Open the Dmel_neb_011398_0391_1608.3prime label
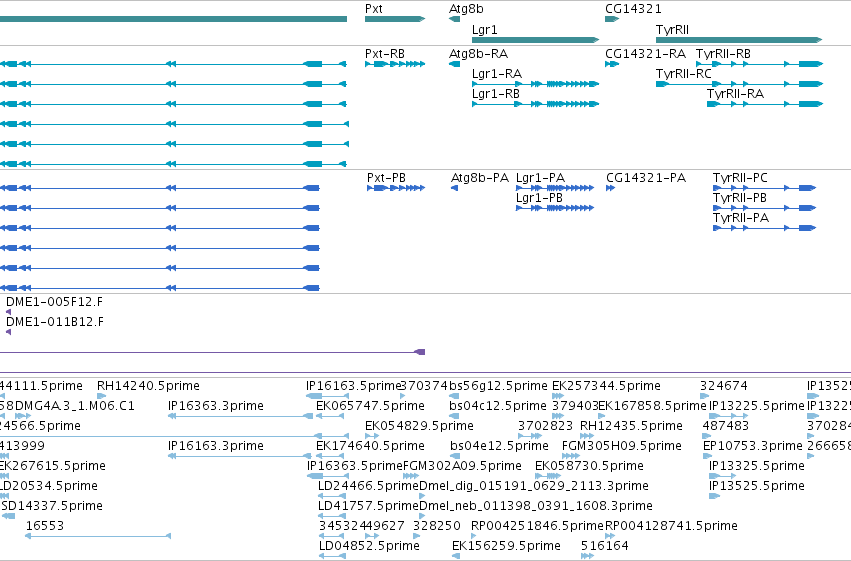Screen dimensions: 851x561 tap(536, 506)
